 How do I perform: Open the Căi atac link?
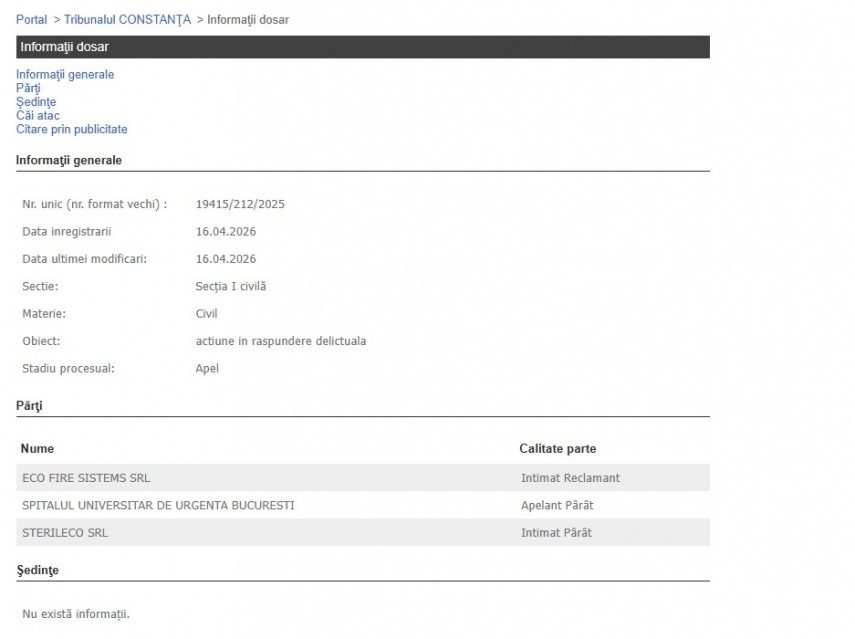point(38,116)
